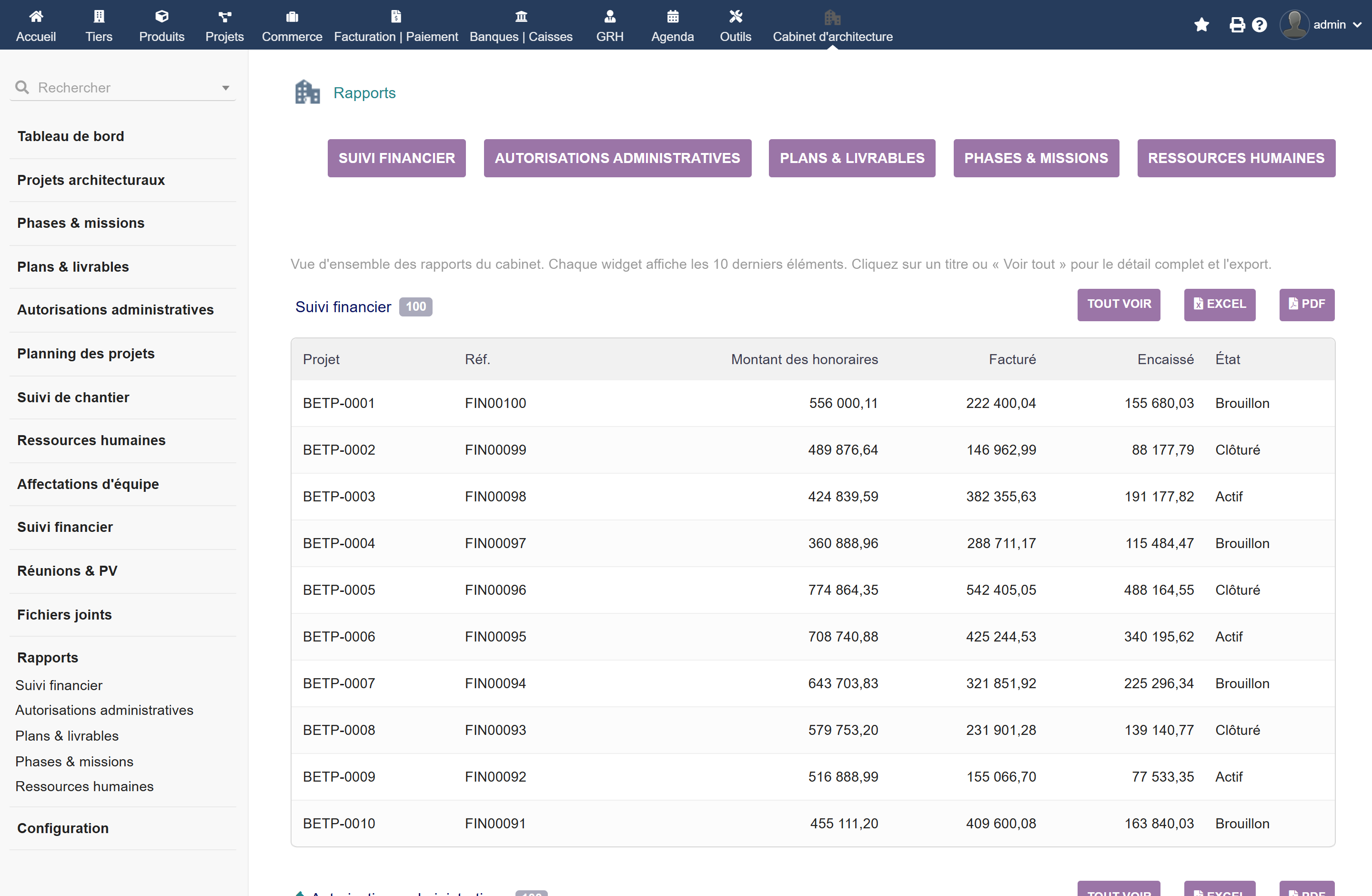
Task: Open Ressources humaines report sublink in sidebar
Action: 84,786
